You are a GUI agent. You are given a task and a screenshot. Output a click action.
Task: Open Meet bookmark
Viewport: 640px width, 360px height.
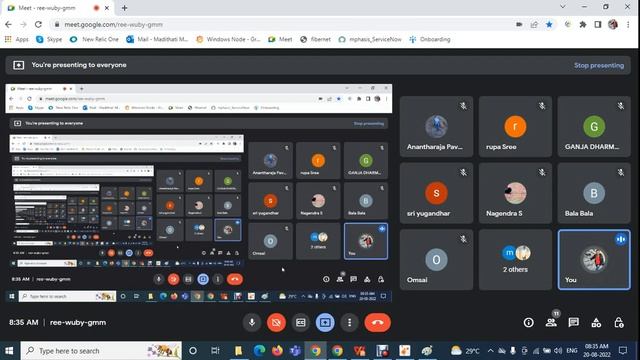click(280, 39)
